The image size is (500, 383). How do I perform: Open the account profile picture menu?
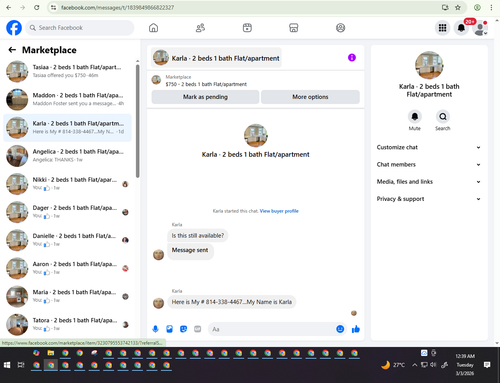pos(480,28)
